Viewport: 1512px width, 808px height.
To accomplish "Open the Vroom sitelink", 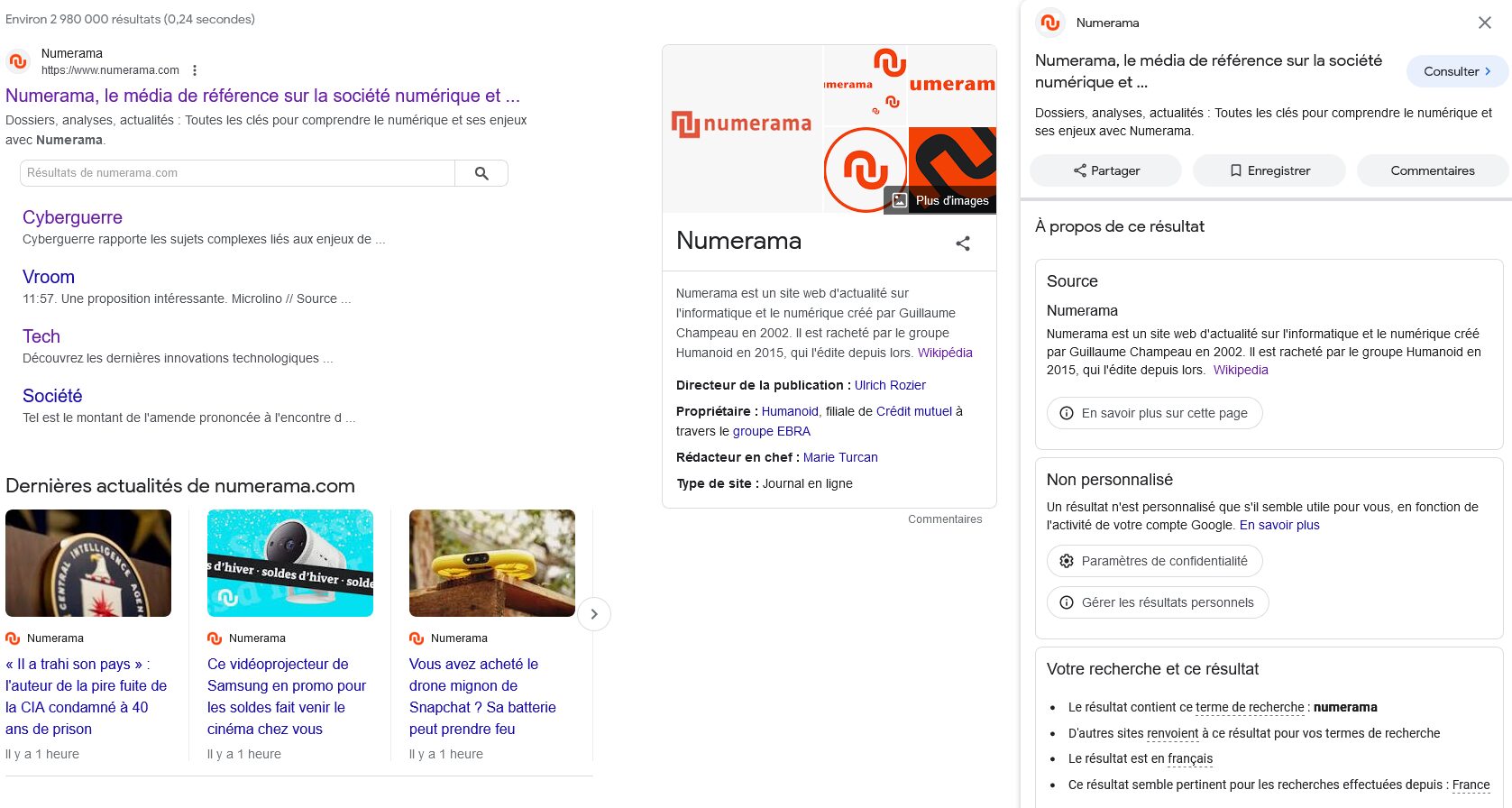I will click(x=49, y=277).
